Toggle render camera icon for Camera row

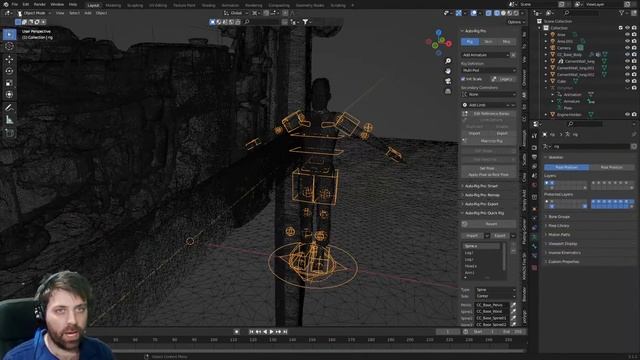coord(634,48)
